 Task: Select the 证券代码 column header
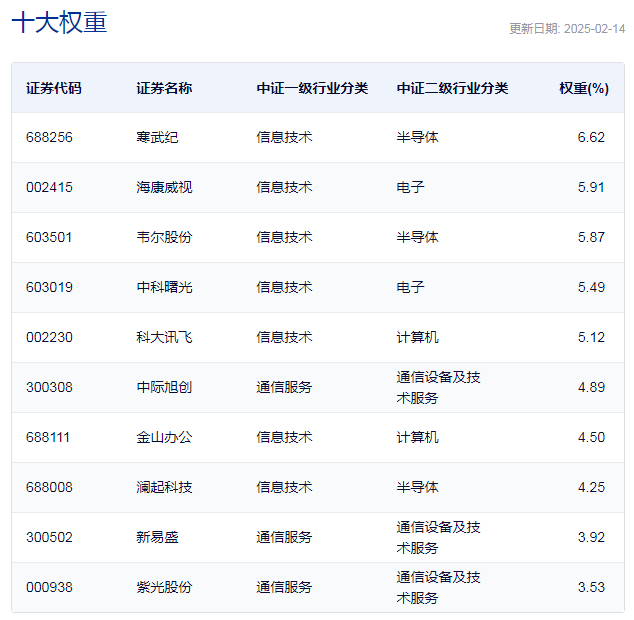(x=54, y=88)
